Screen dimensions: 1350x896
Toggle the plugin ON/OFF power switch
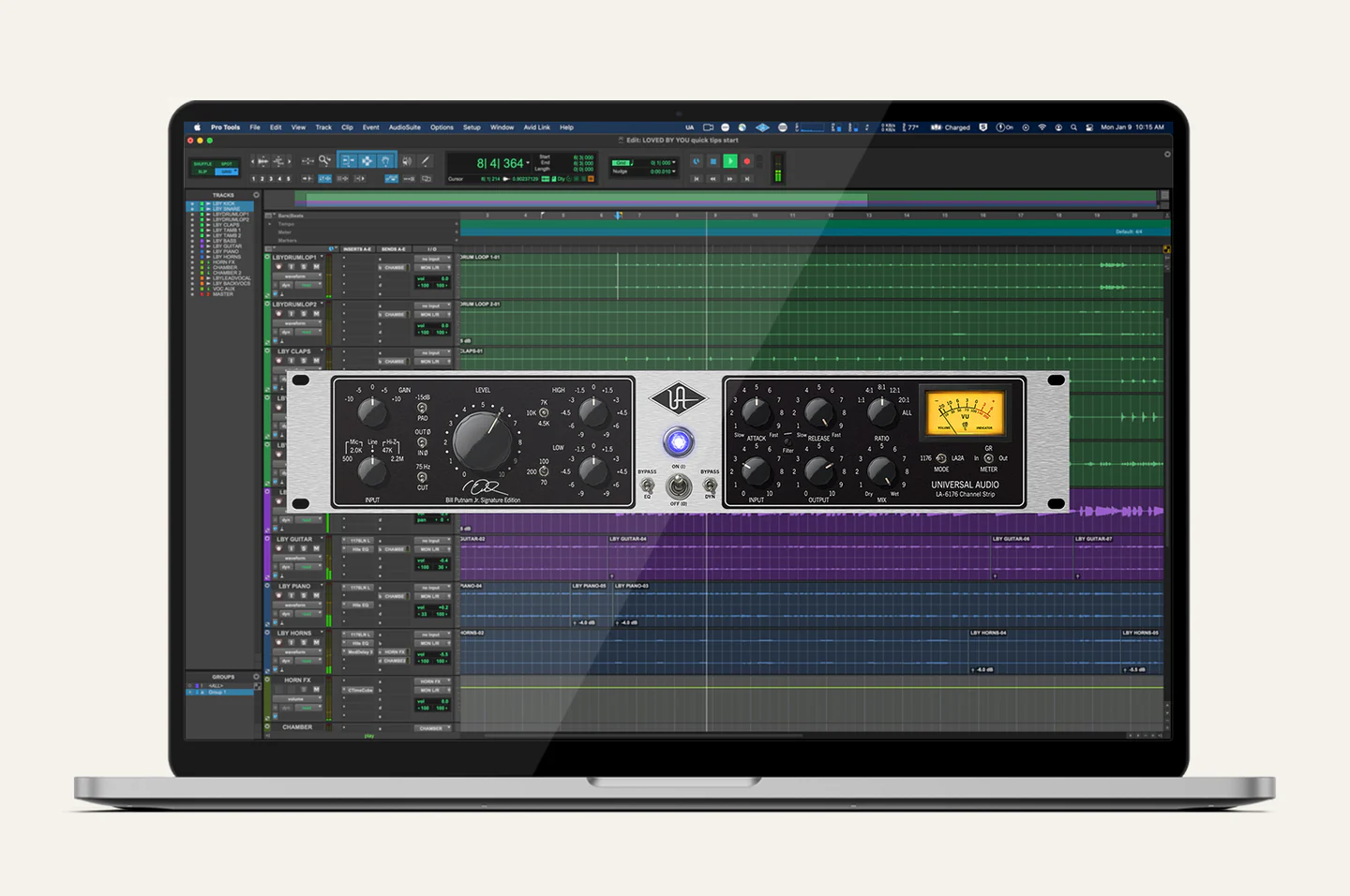point(678,486)
